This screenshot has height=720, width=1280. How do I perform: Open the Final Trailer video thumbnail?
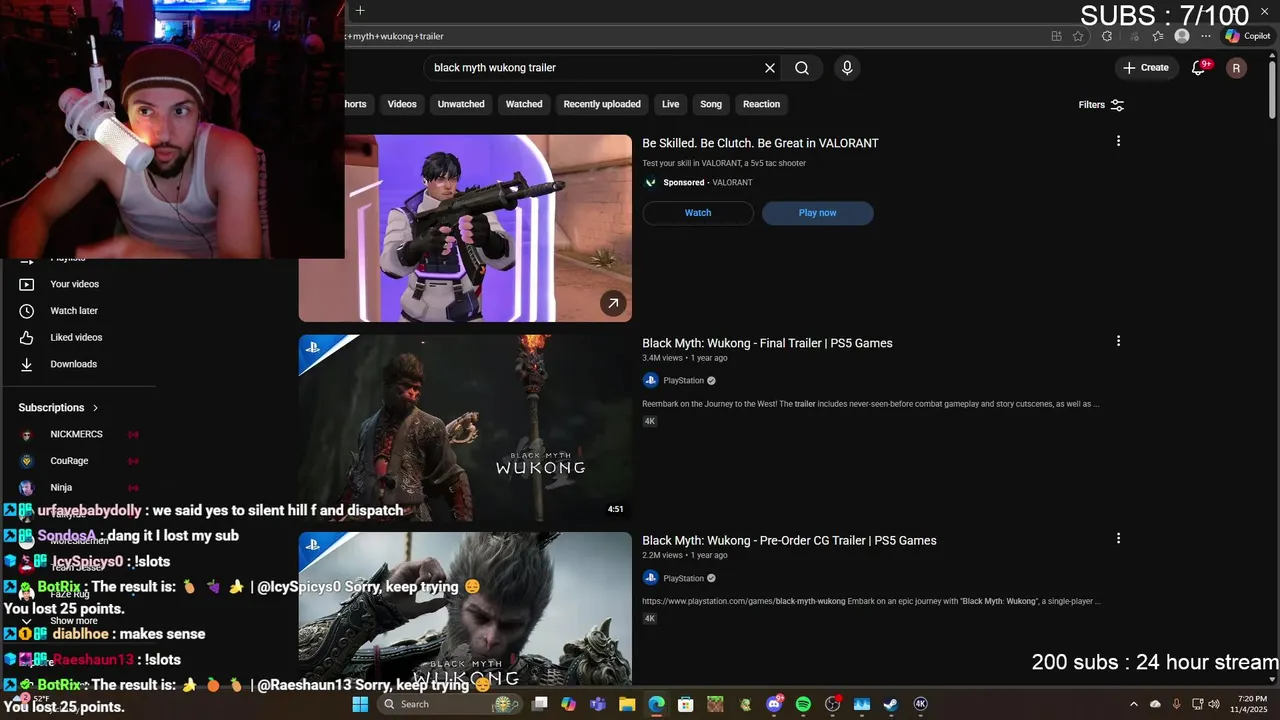coord(465,428)
